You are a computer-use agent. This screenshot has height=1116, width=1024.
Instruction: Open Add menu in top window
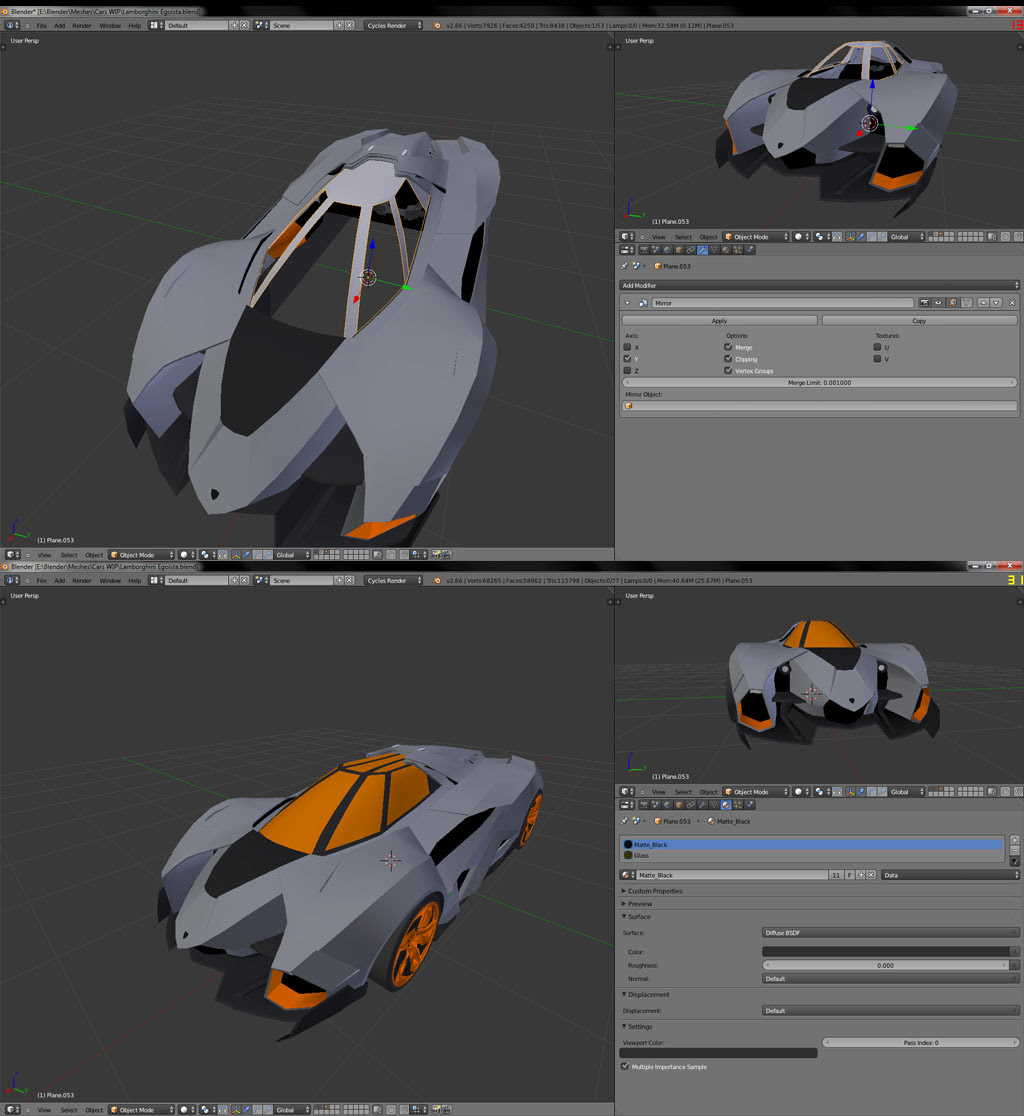click(59, 25)
